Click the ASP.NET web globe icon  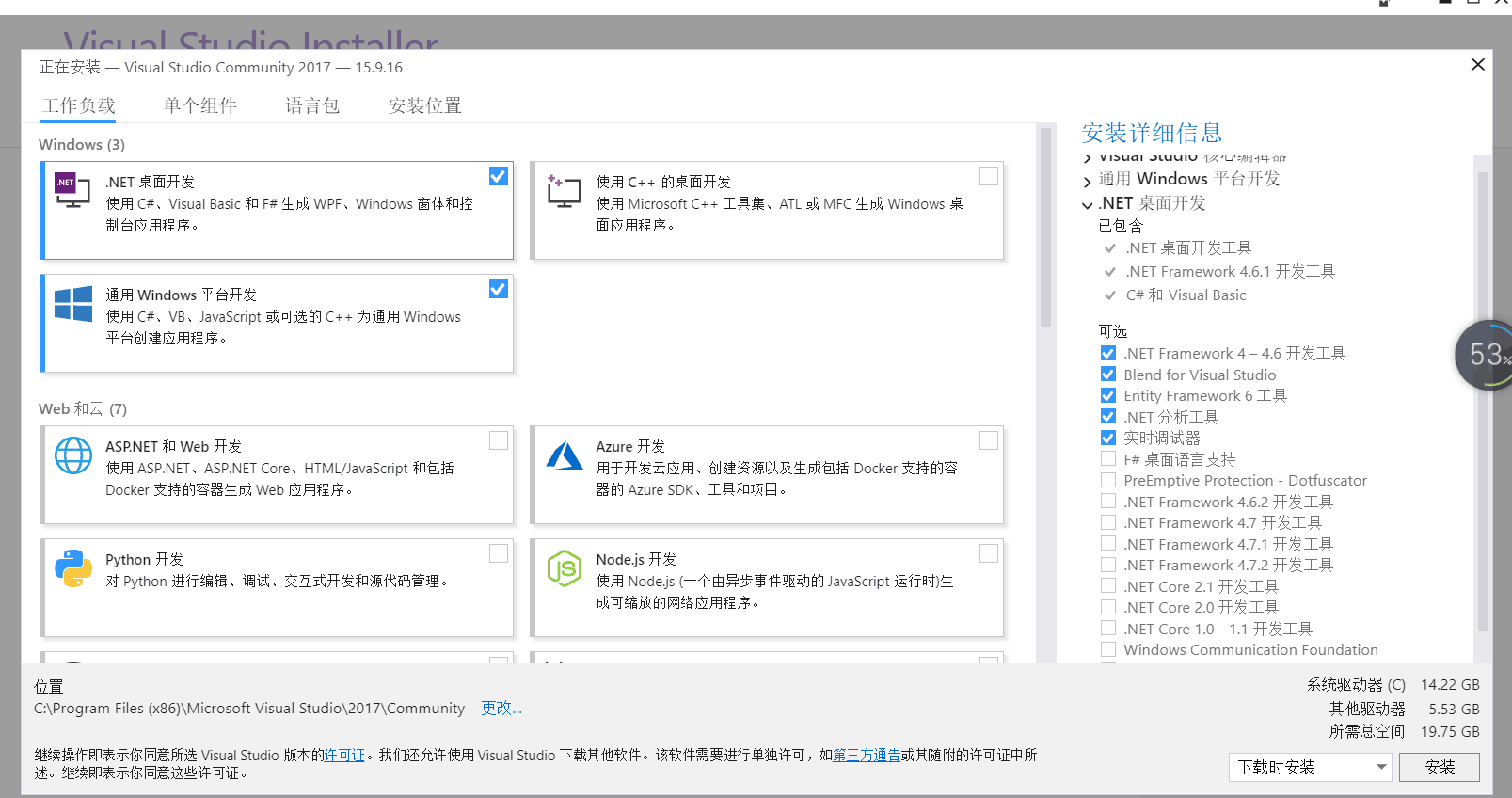73,455
